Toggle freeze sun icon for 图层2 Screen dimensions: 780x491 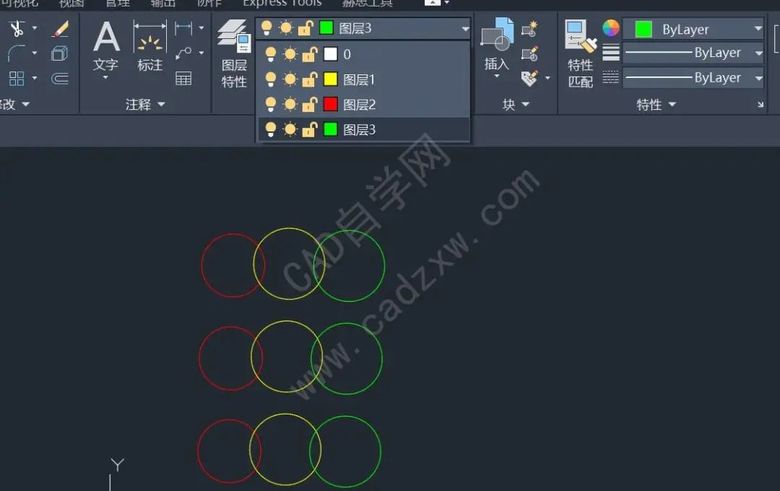pos(290,104)
